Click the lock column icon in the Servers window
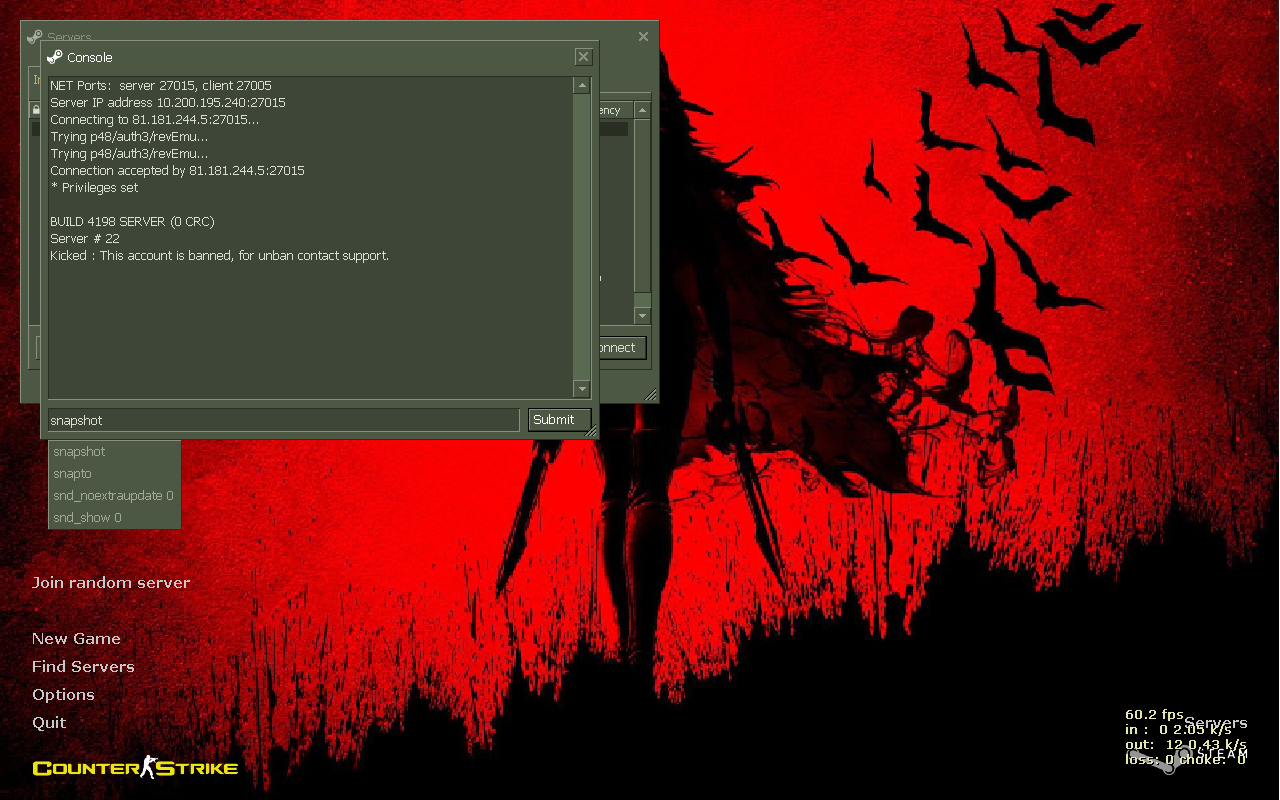The width and height of the screenshot is (1280, 800). [x=36, y=110]
